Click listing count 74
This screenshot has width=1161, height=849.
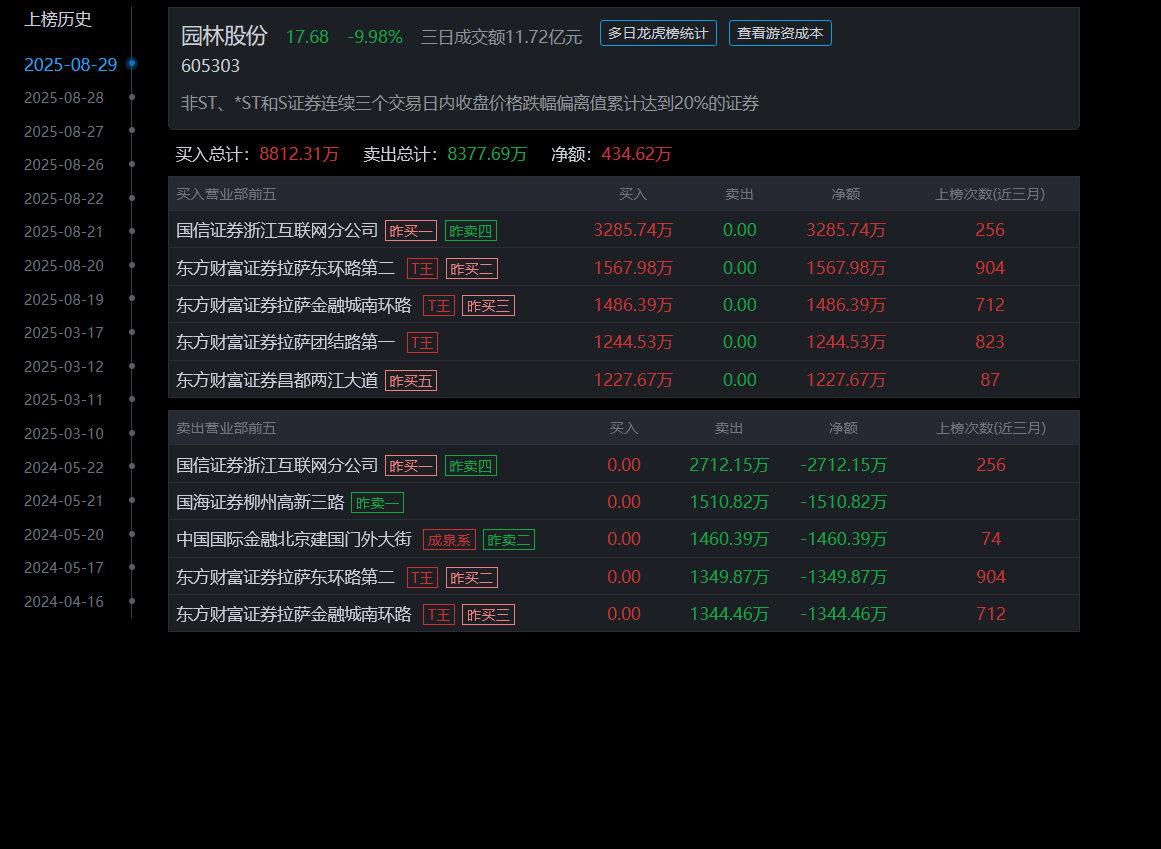tap(991, 539)
